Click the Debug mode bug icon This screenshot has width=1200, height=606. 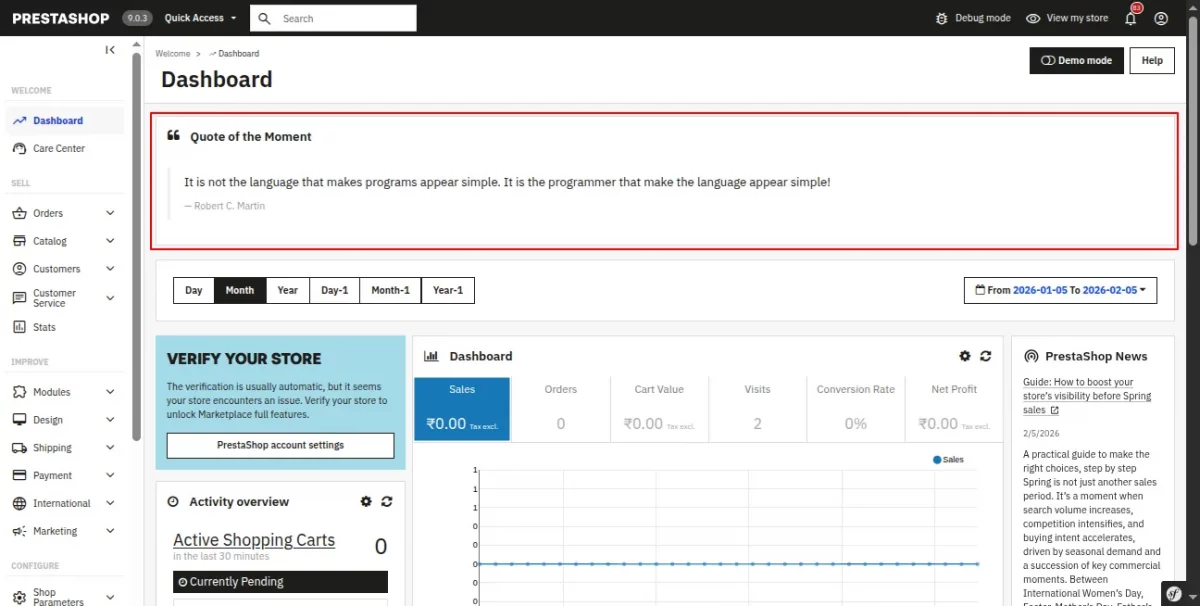click(x=941, y=18)
